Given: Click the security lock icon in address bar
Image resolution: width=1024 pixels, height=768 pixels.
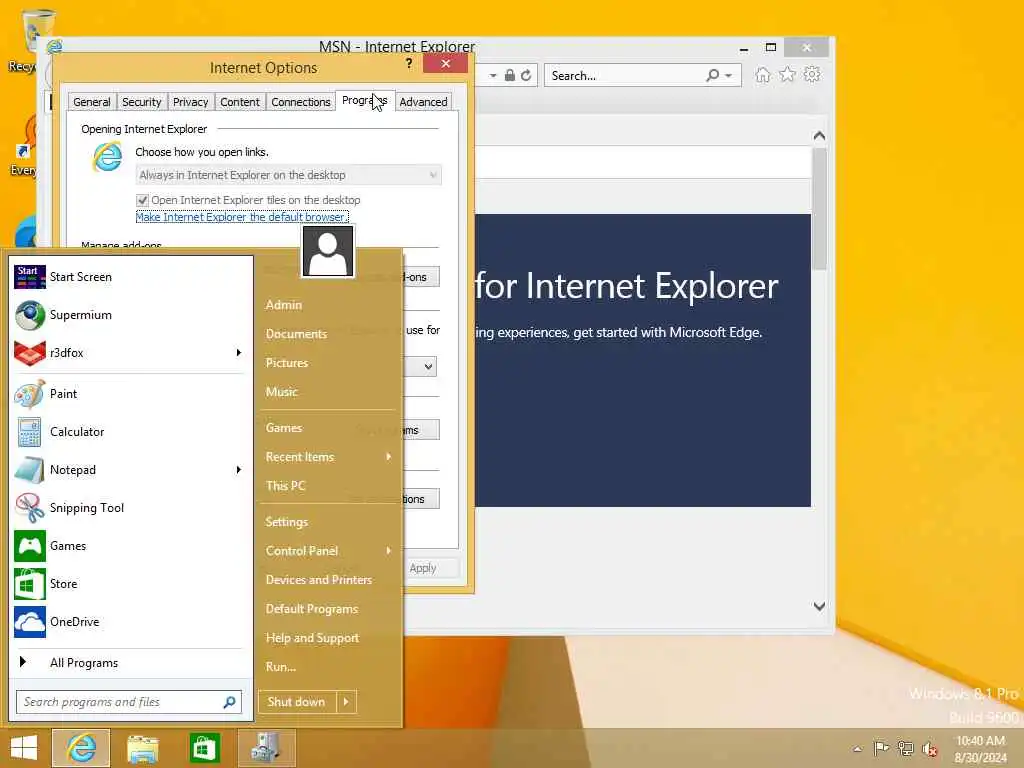Looking at the screenshot, I should click(509, 76).
